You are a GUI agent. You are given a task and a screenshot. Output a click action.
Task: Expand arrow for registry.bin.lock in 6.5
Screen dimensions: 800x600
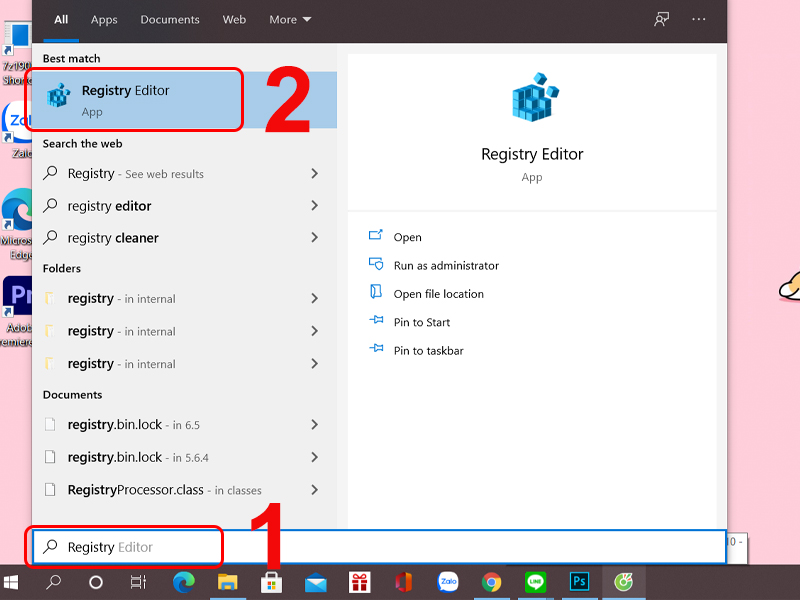(x=315, y=424)
